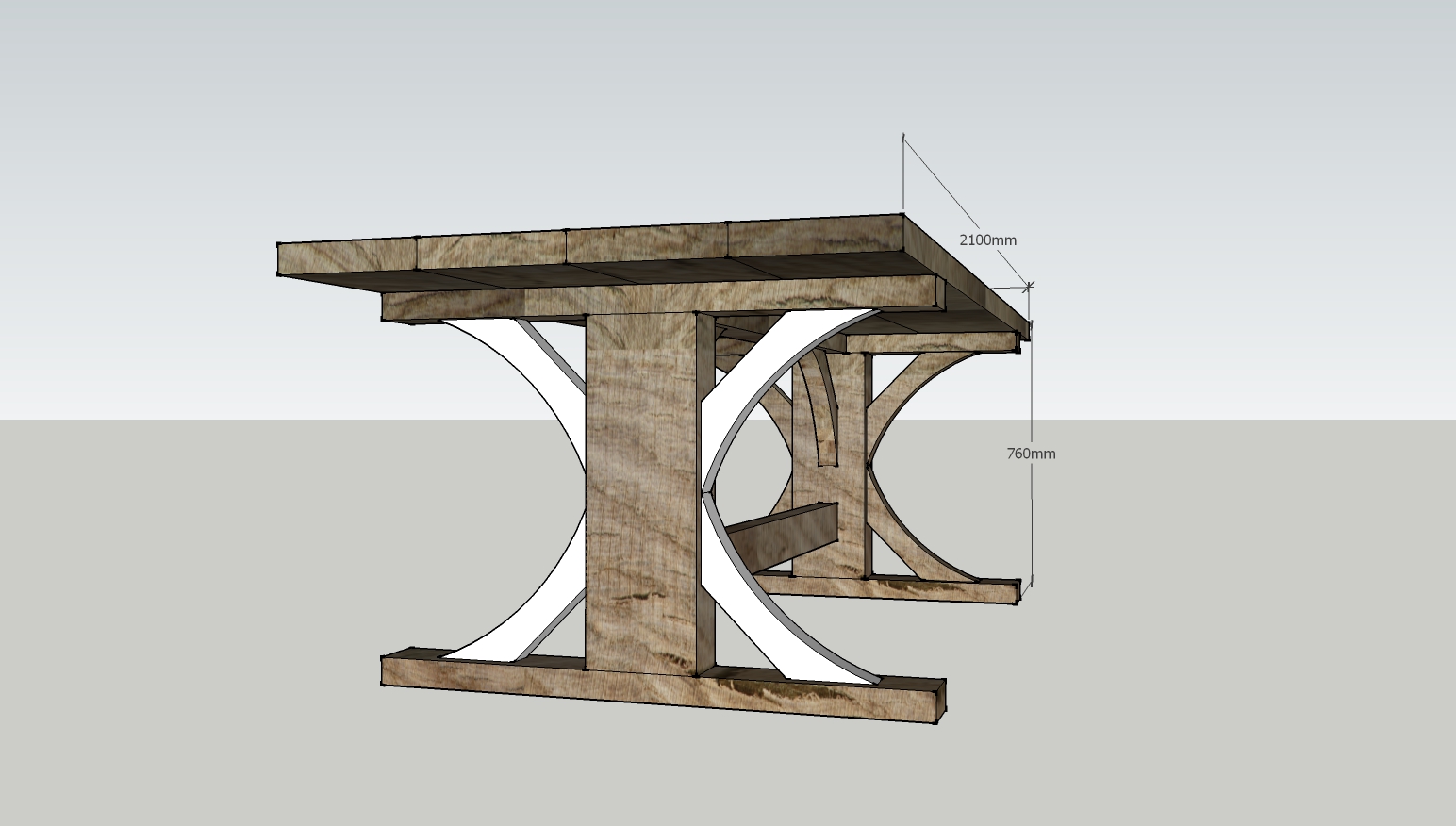Click the top support rail under the tabletop
The width and height of the screenshot is (1456, 826).
472,306
